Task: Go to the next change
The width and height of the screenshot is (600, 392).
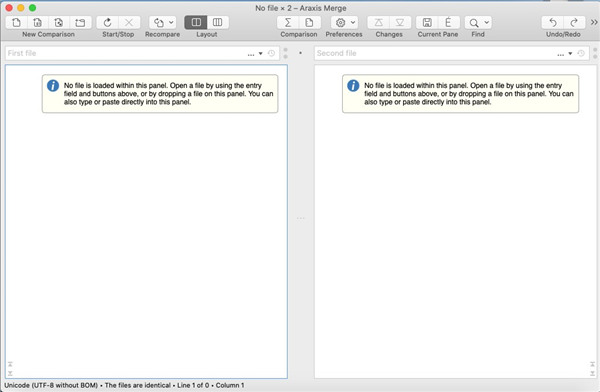Action: click(400, 23)
